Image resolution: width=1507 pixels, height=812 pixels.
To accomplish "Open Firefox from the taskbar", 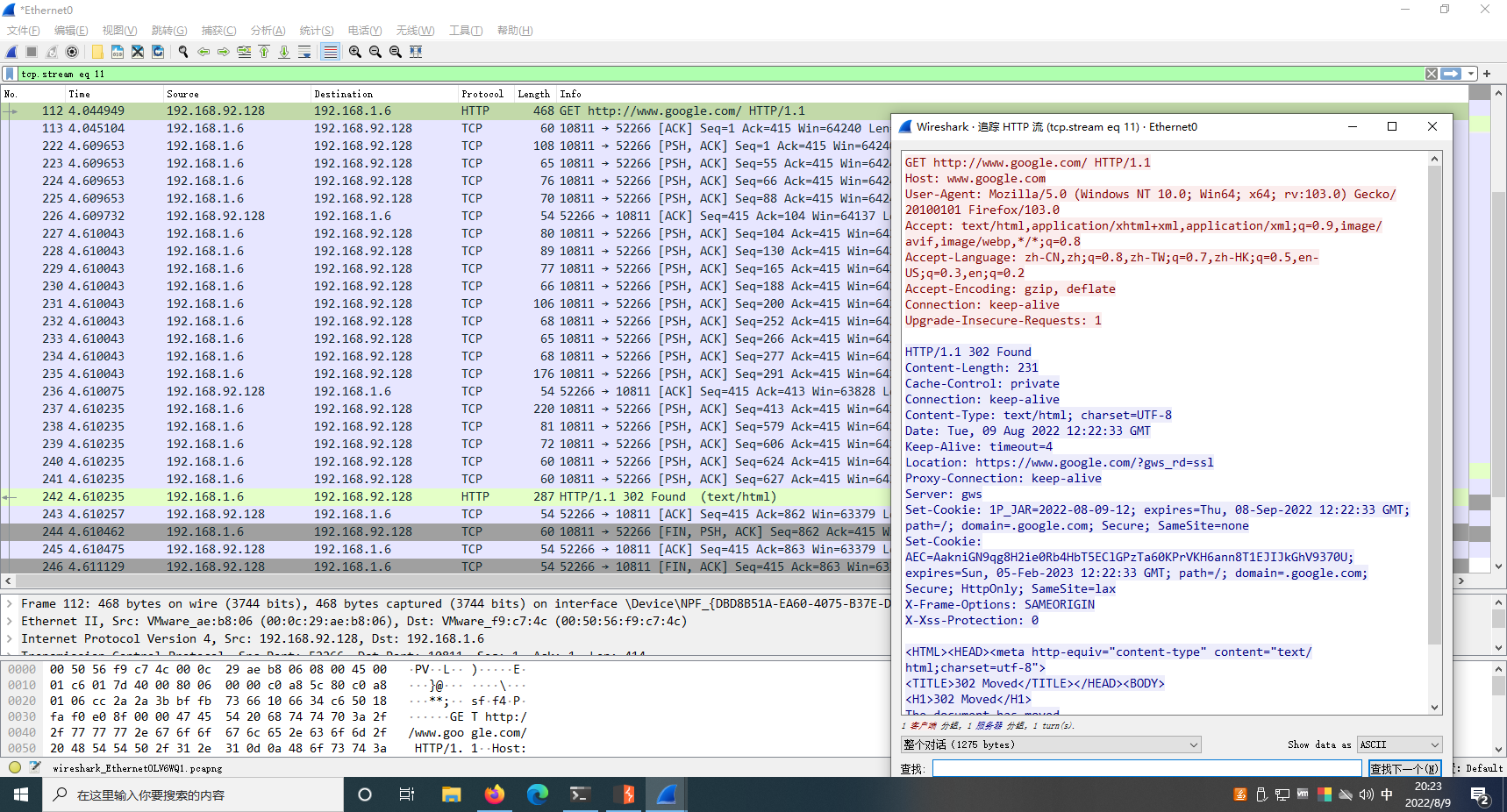I will pos(495,794).
